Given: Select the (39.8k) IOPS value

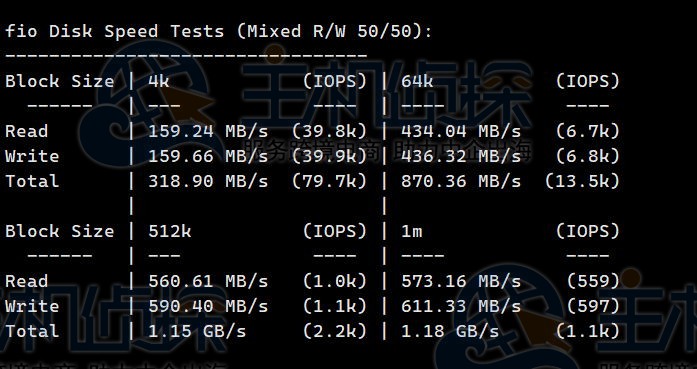Looking at the screenshot, I should (329, 132).
